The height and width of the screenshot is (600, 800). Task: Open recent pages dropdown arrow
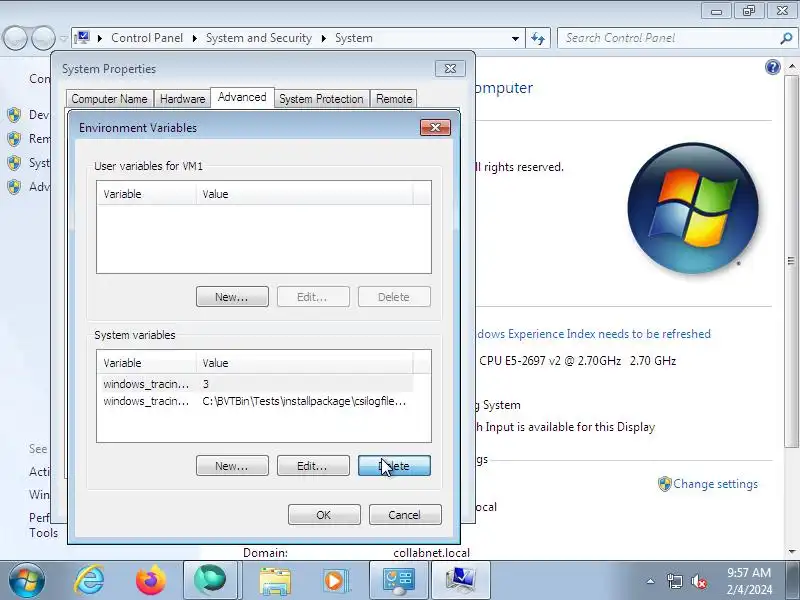[x=63, y=38]
